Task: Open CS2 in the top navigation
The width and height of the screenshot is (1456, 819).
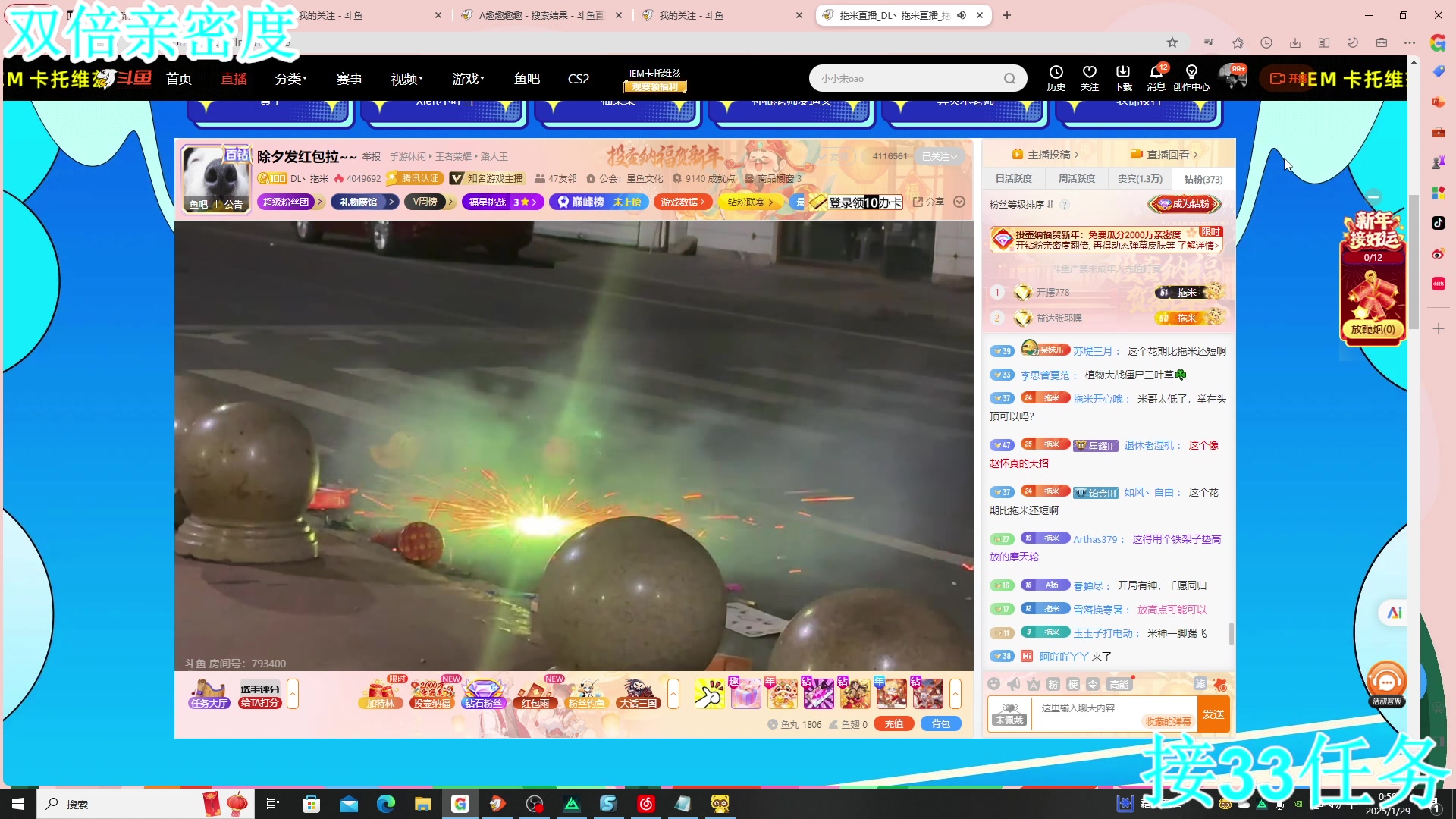Action: tap(579, 79)
